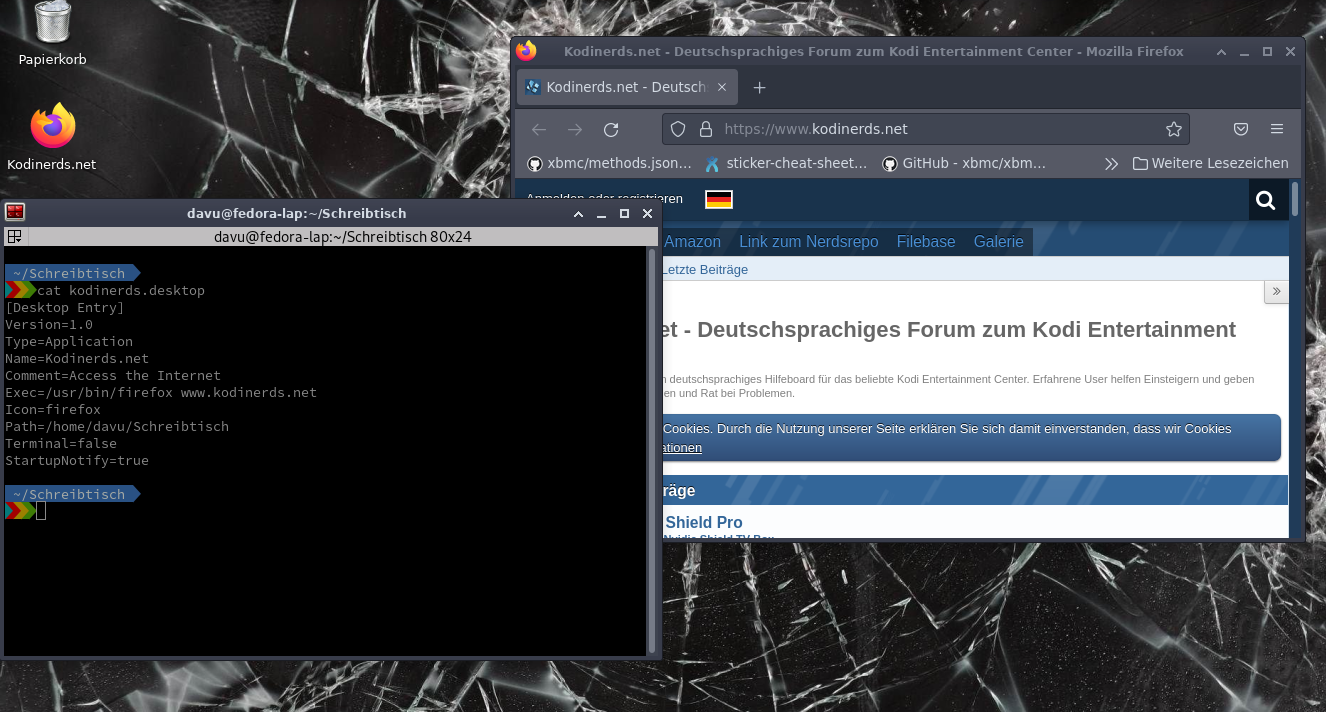Open a new Firefox tab
The height and width of the screenshot is (712, 1326).
coord(759,87)
